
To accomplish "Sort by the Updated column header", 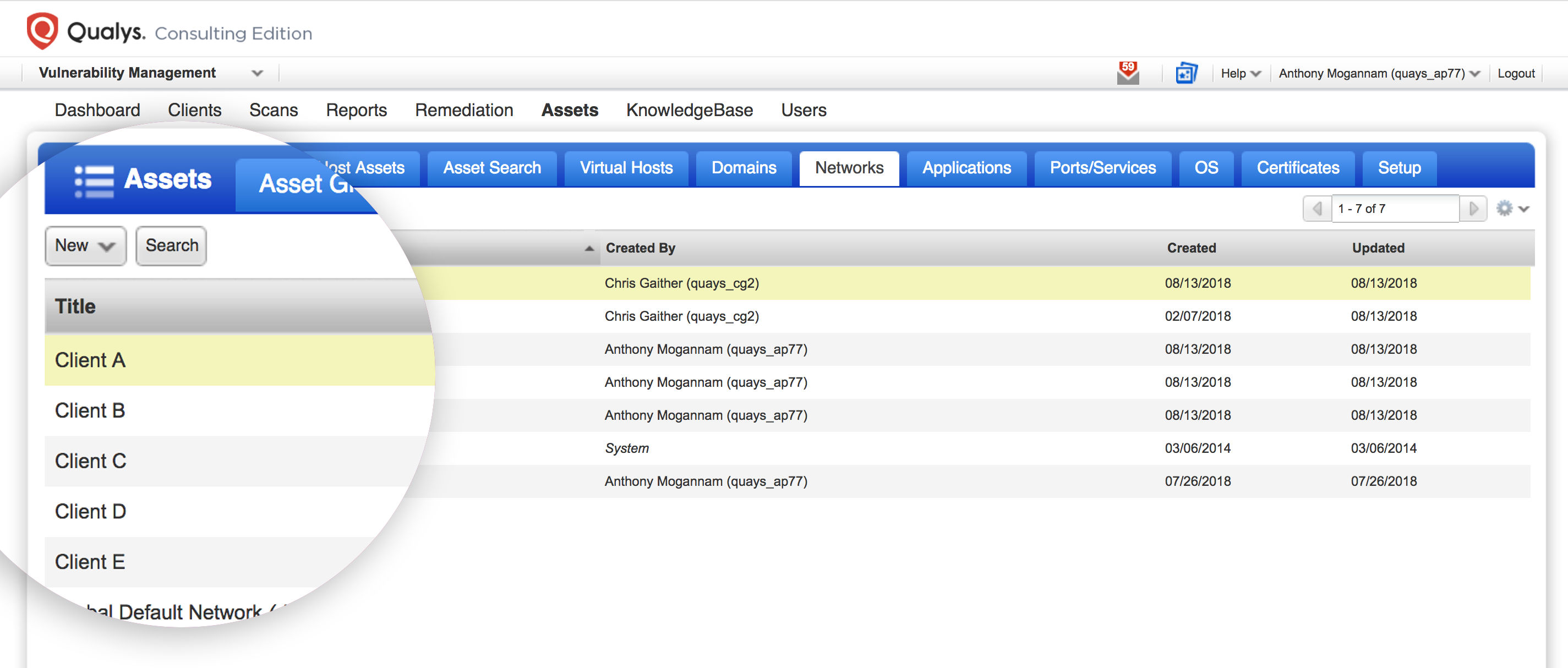I will (x=1378, y=248).
